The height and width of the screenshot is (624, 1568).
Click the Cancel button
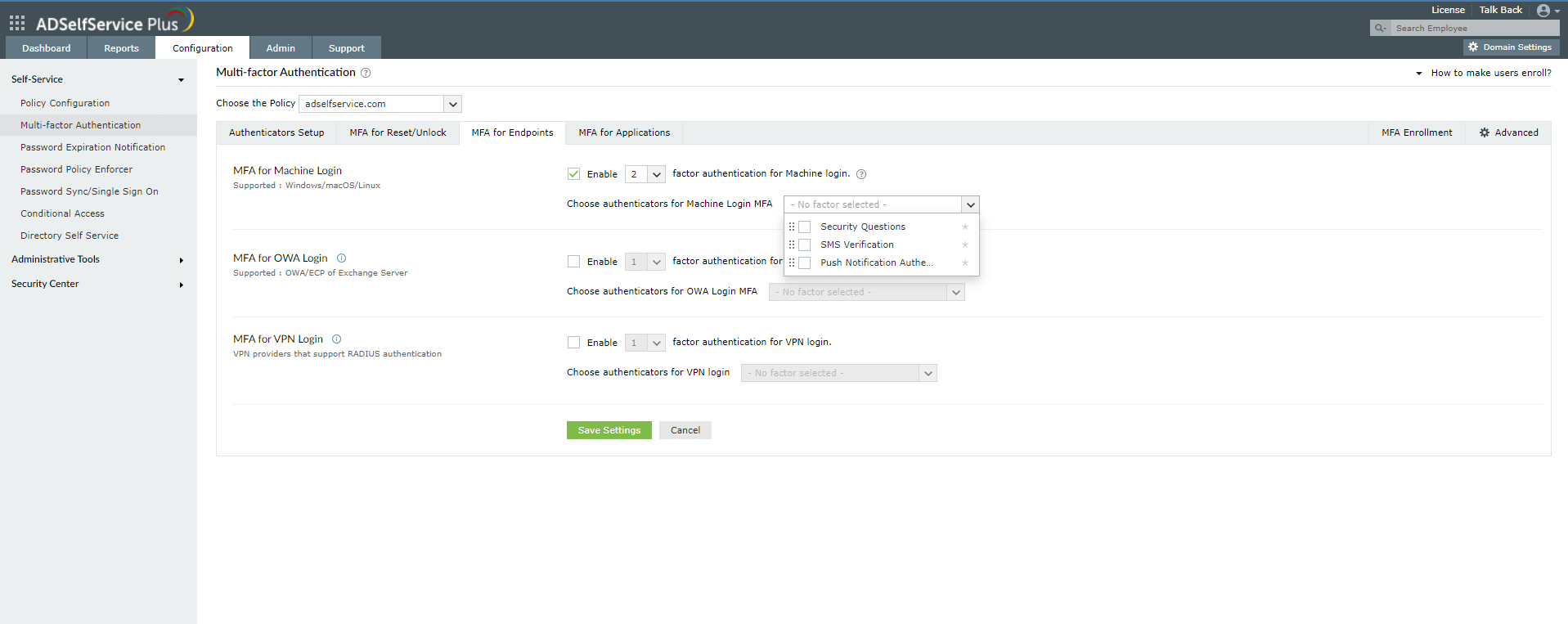click(x=685, y=430)
